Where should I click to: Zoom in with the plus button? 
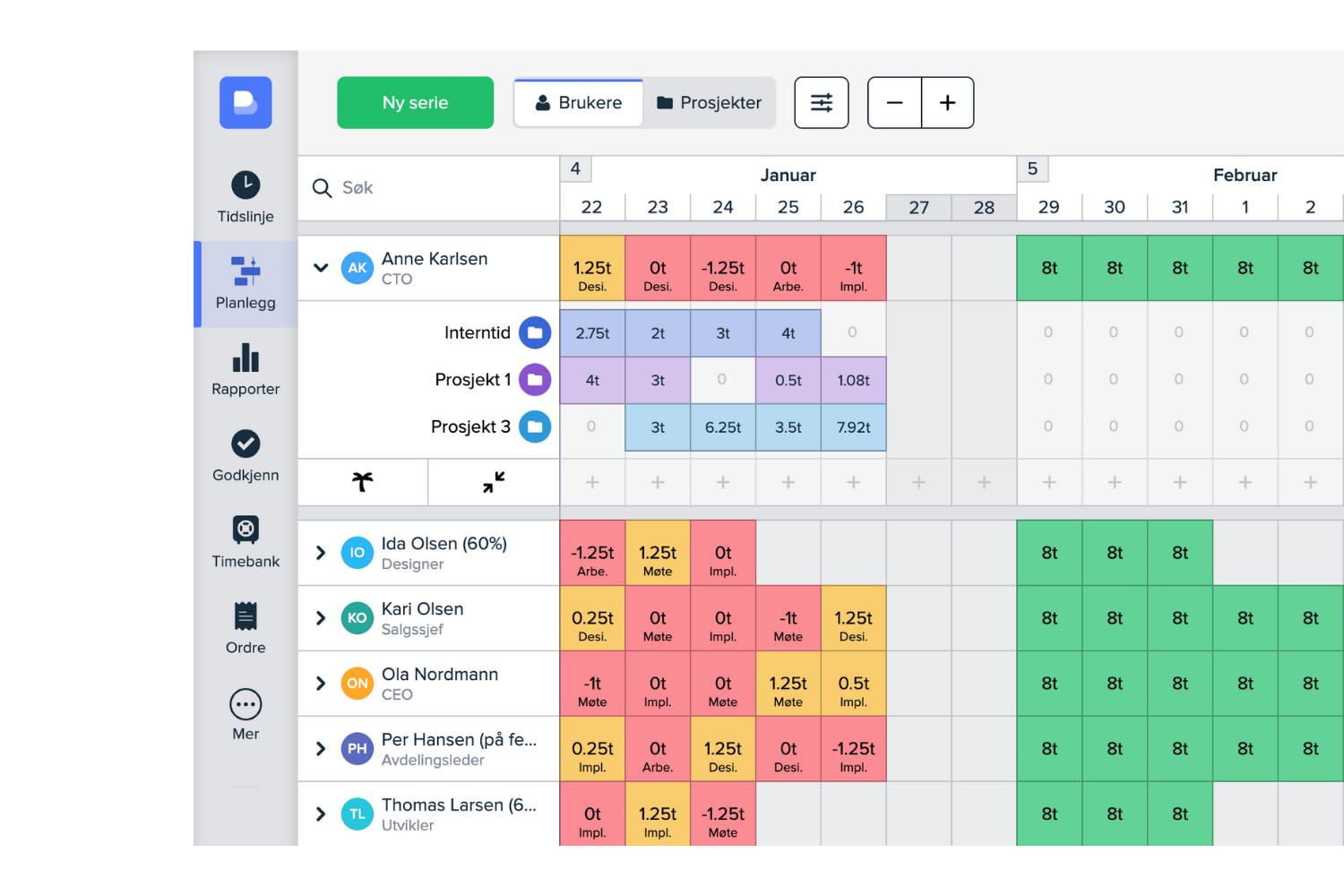click(947, 102)
